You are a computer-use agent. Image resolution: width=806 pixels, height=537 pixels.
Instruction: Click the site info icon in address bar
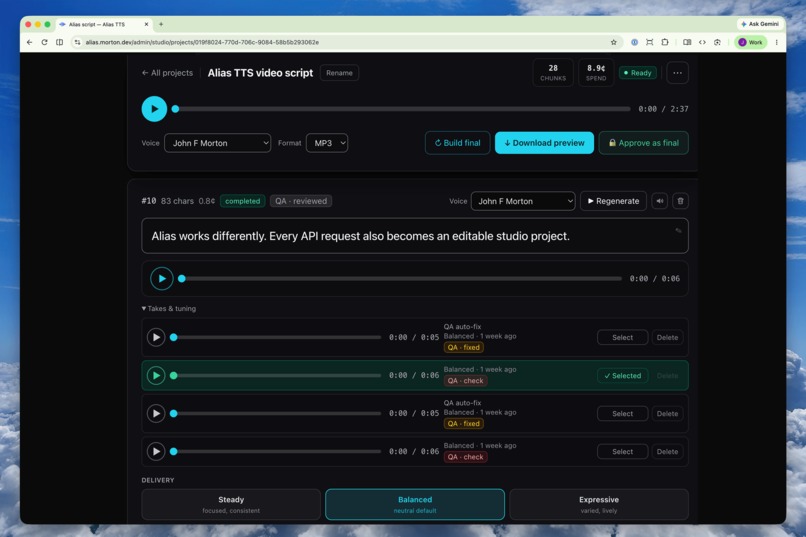point(77,42)
